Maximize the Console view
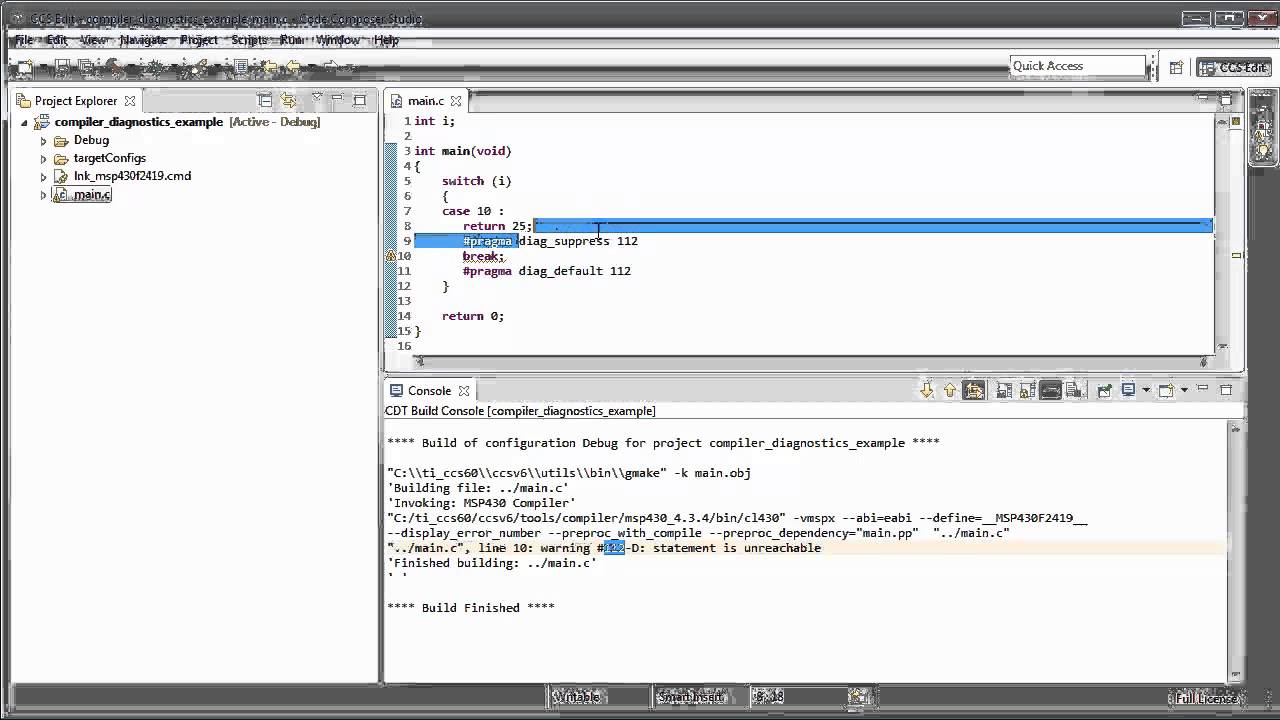The width and height of the screenshot is (1280, 720). coord(1226,390)
